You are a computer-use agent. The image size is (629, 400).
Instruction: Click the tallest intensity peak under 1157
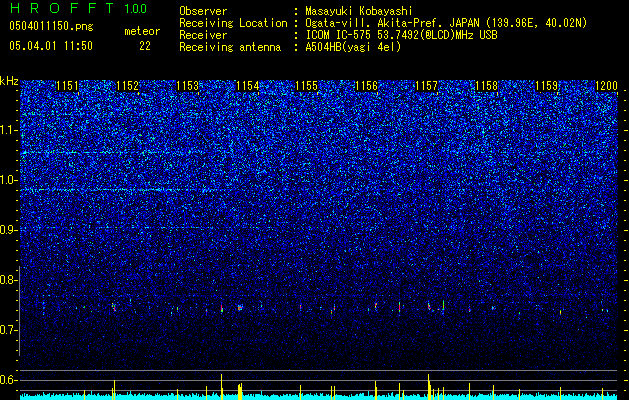coord(428,387)
